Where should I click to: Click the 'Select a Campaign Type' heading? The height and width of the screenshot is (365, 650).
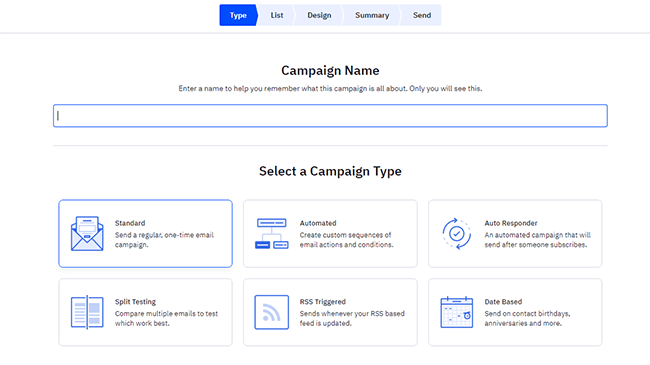330,171
